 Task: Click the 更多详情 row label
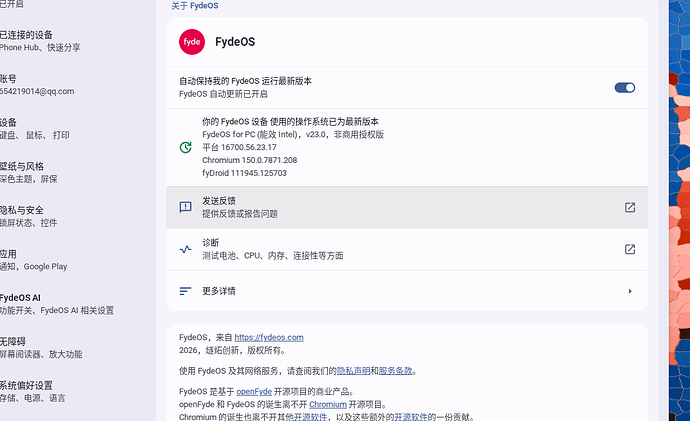point(219,291)
